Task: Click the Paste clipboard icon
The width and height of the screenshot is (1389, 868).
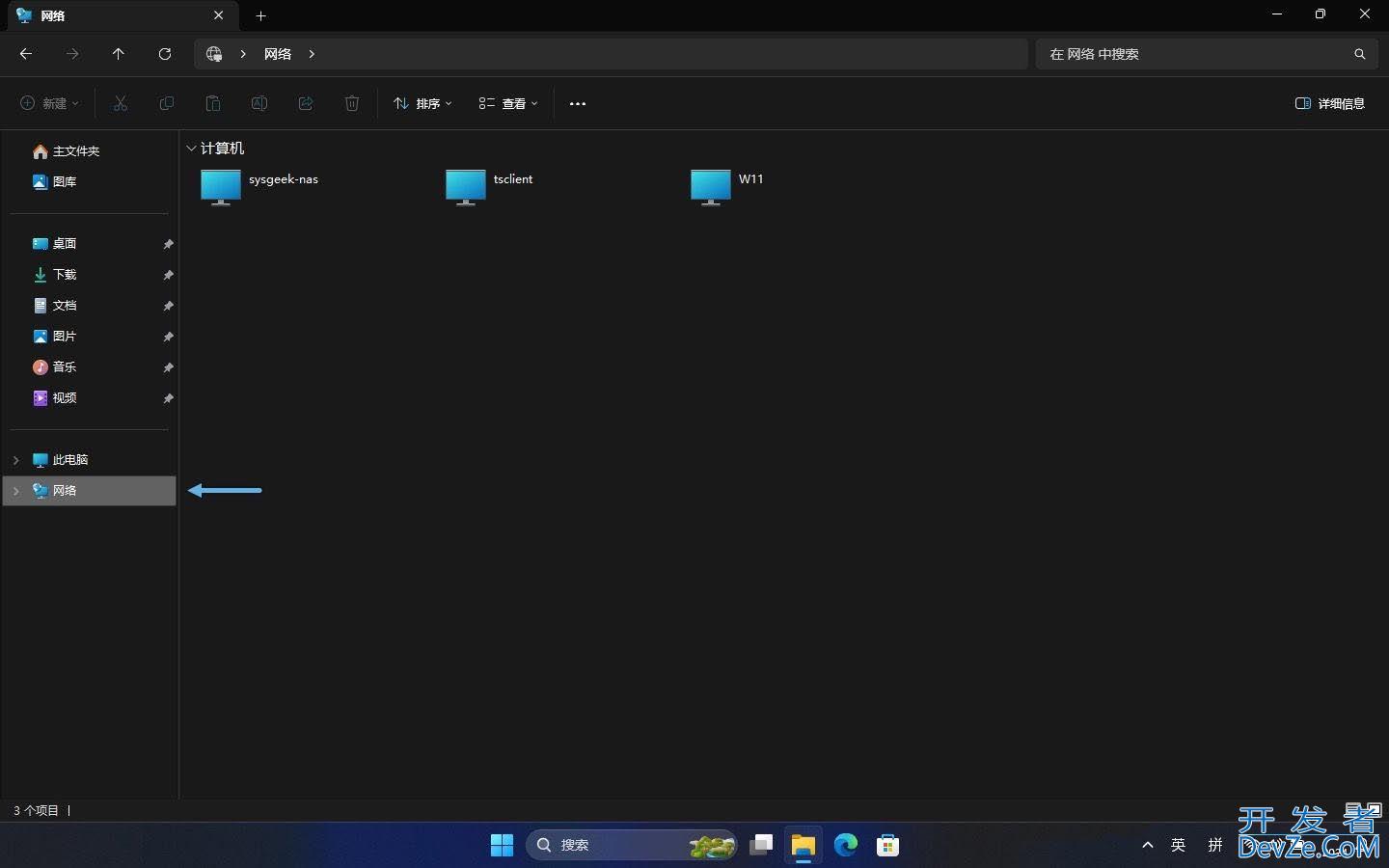Action: tap(213, 103)
